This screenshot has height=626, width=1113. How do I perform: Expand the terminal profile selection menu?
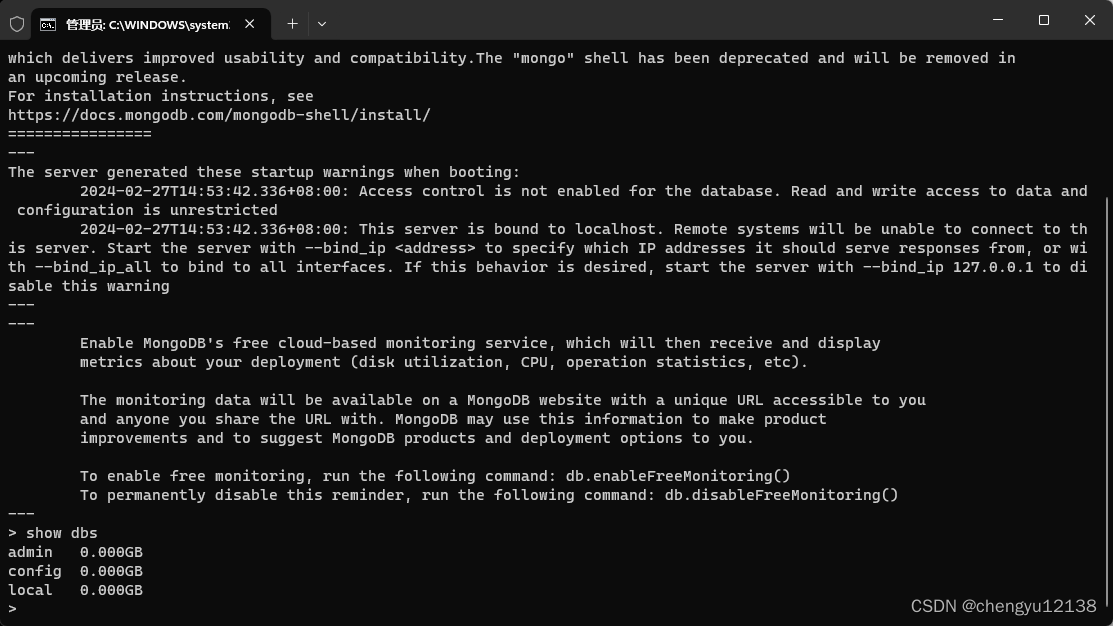click(322, 23)
